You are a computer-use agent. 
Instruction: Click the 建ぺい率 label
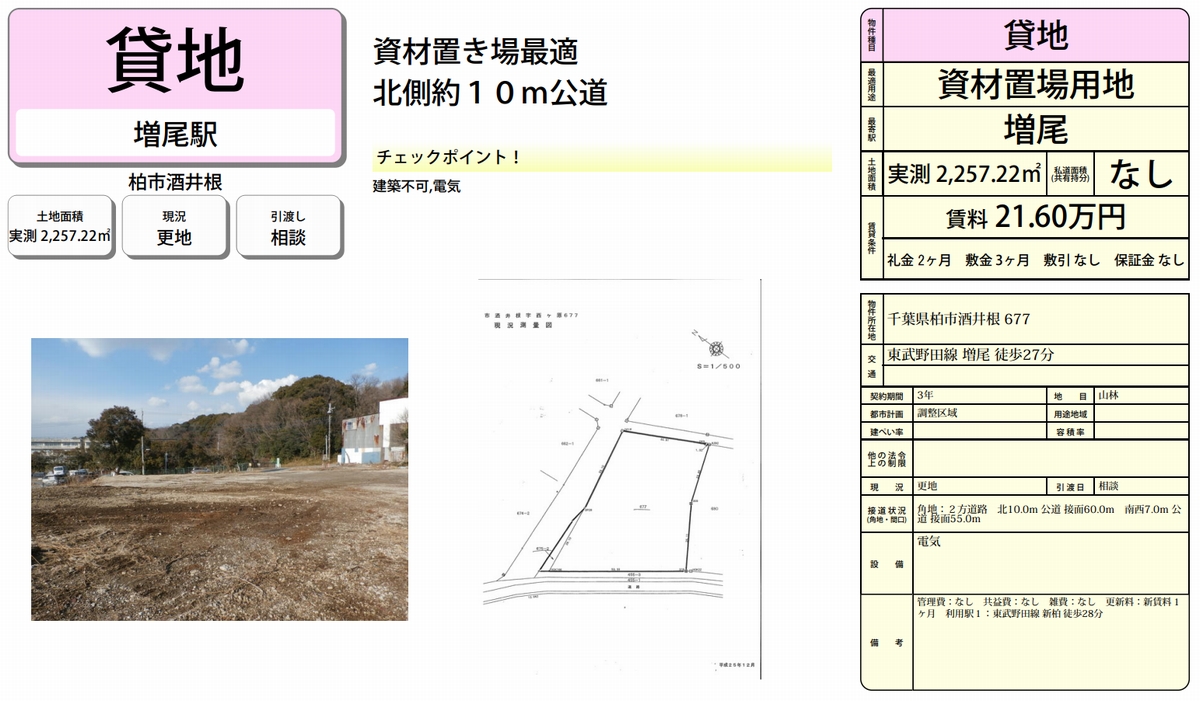click(886, 432)
